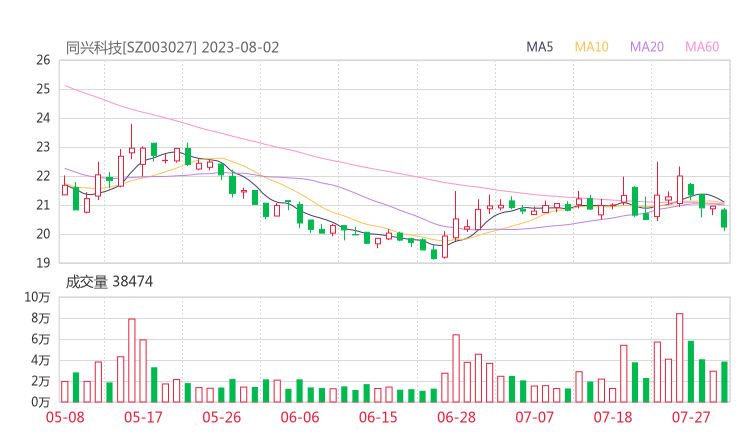Click the MA10 legend label

pyautogui.click(x=591, y=47)
